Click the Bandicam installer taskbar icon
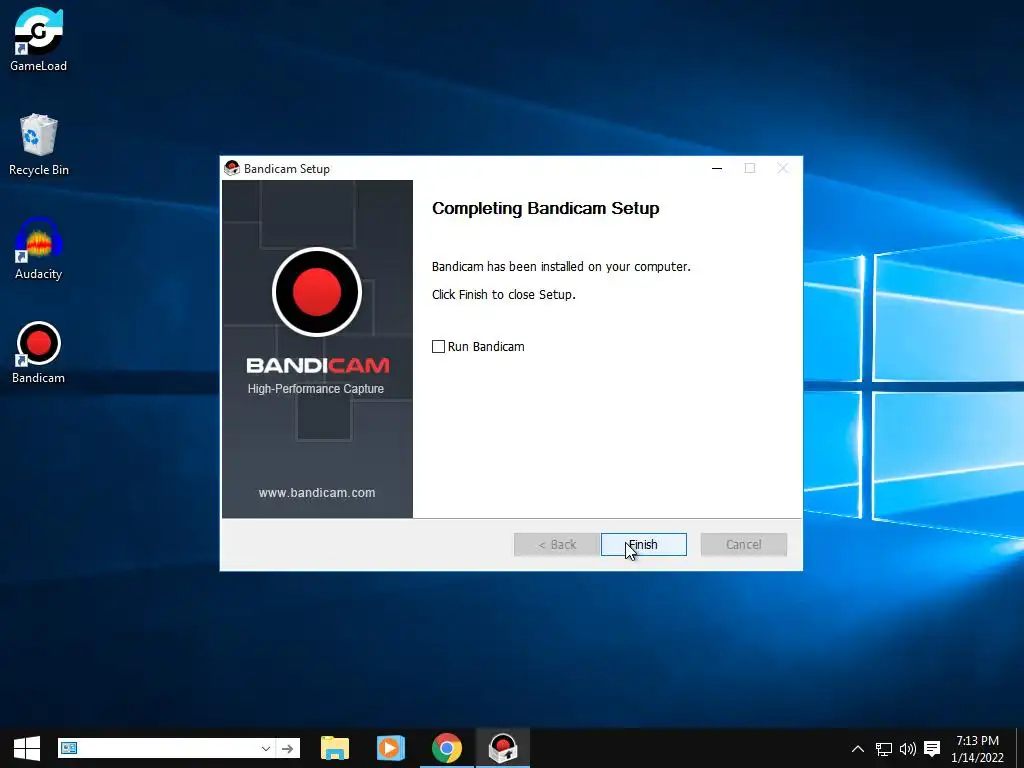 tap(503, 748)
